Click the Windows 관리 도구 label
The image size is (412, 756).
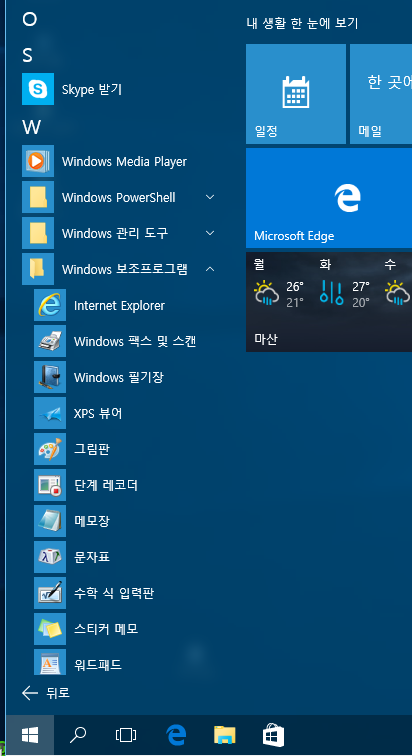[x=115, y=233]
